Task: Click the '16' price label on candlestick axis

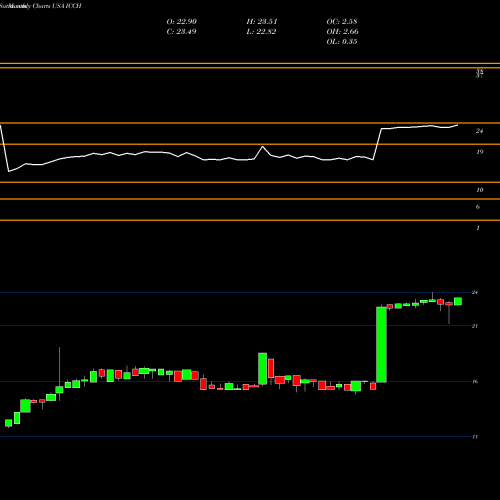Action: (475, 381)
